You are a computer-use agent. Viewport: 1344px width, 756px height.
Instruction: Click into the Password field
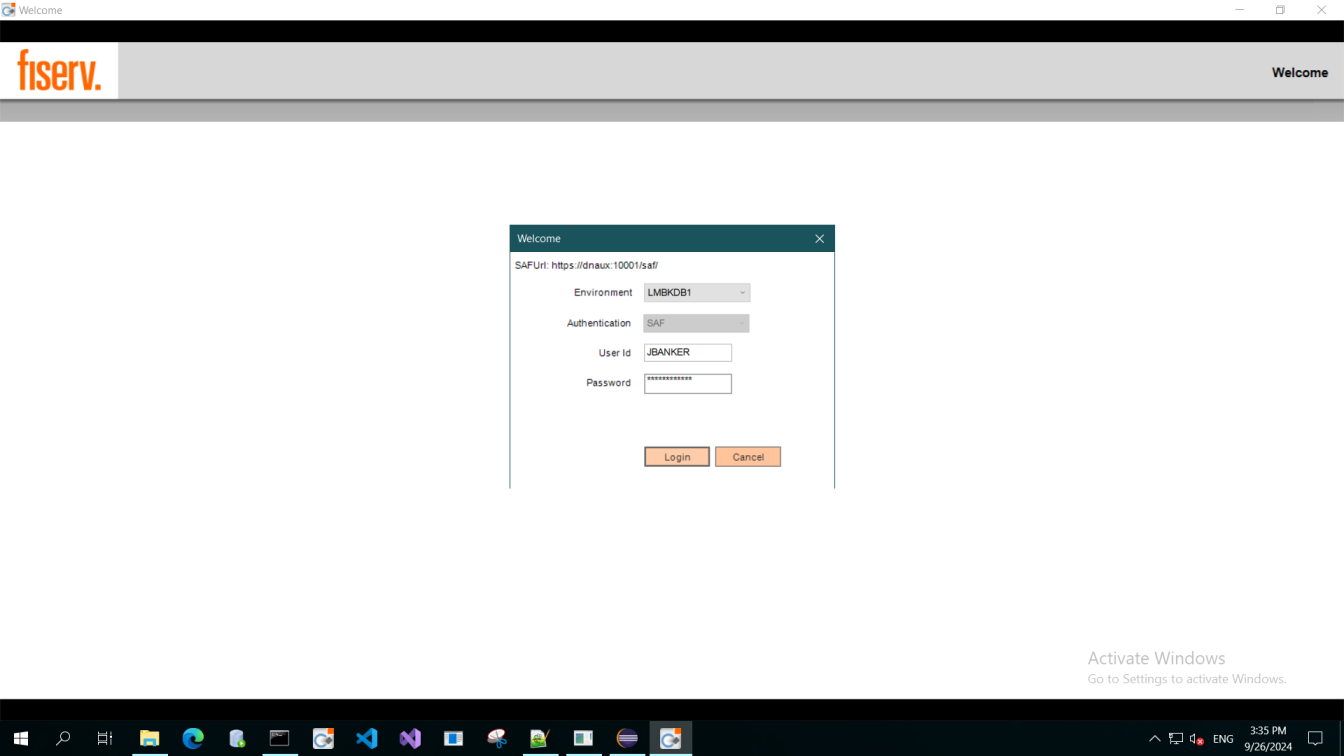point(688,384)
